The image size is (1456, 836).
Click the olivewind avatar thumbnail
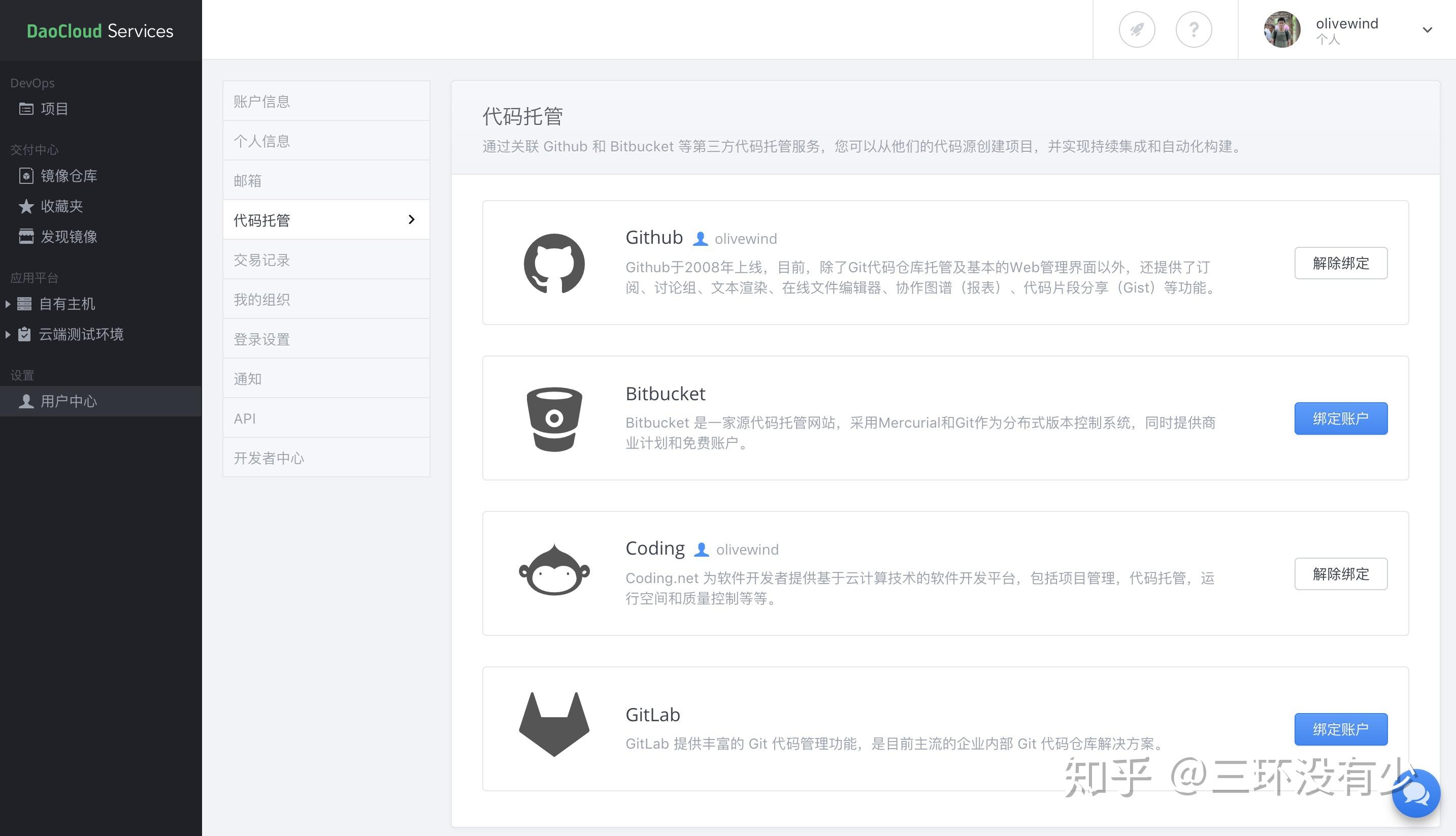click(1281, 29)
